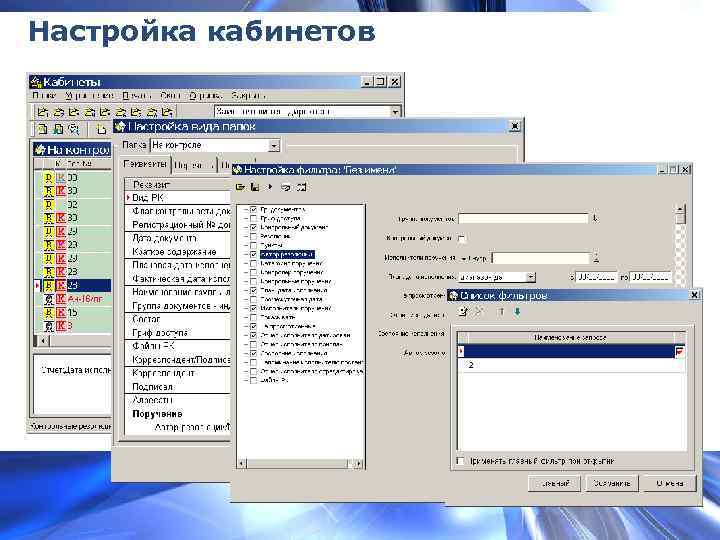Click the new document icon in Кабинеты toolbar

click(x=101, y=129)
